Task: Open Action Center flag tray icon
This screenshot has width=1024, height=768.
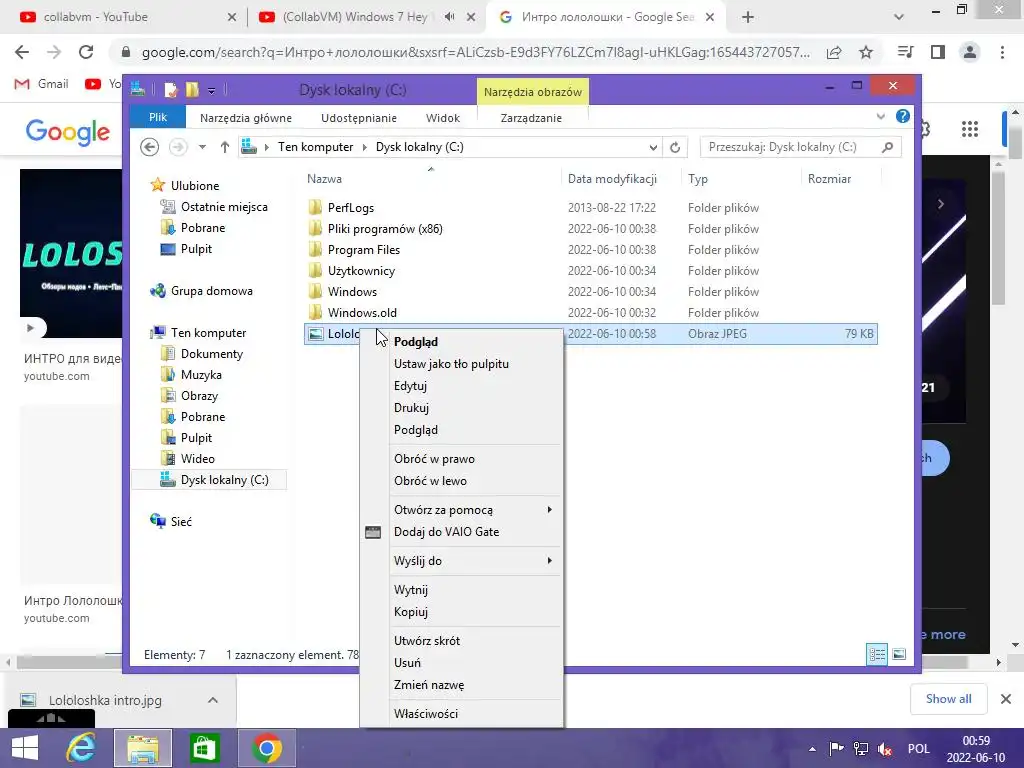Action: (x=836, y=749)
